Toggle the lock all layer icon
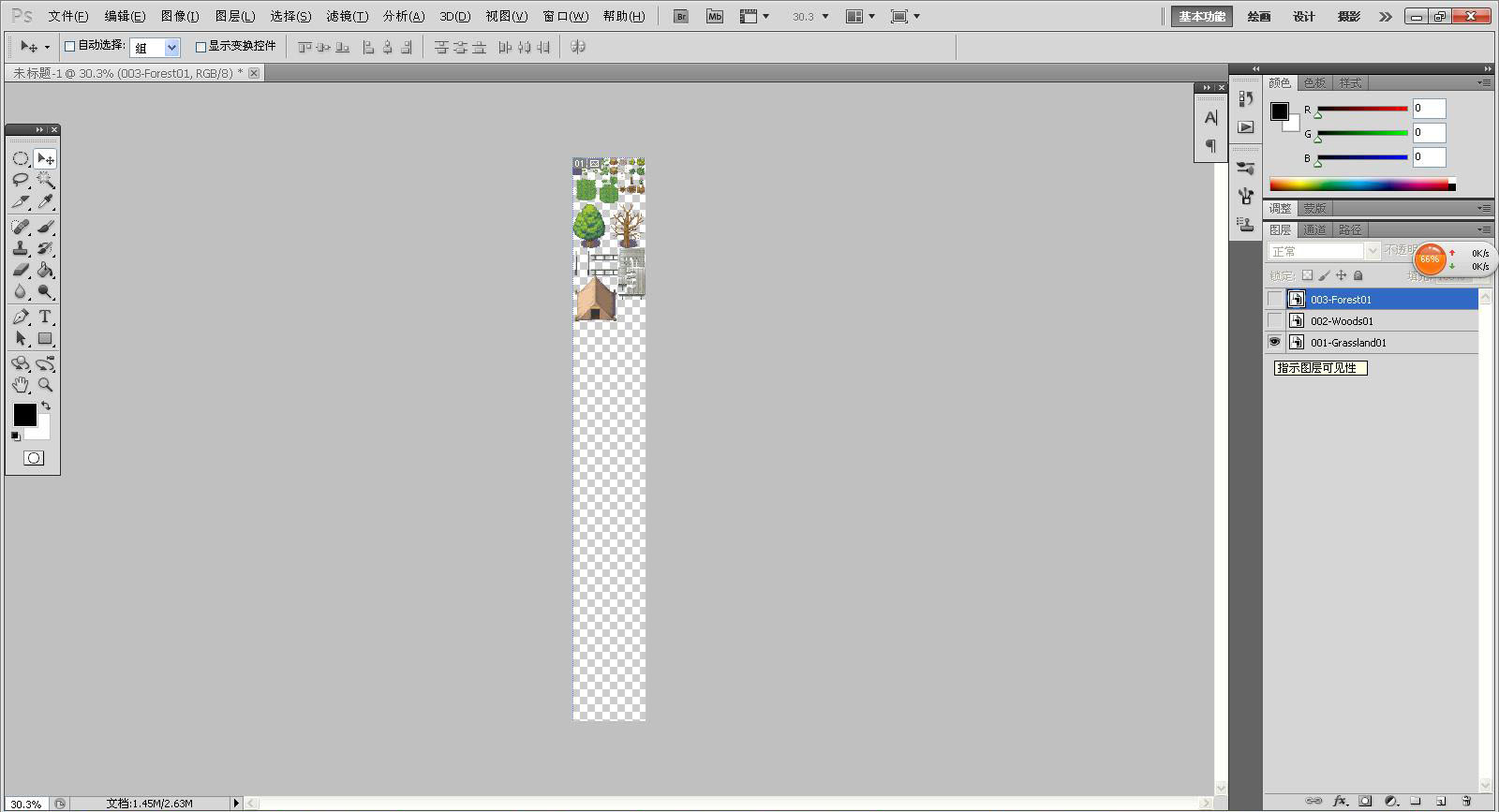Viewport: 1499px width, 812px height. coord(1358,275)
